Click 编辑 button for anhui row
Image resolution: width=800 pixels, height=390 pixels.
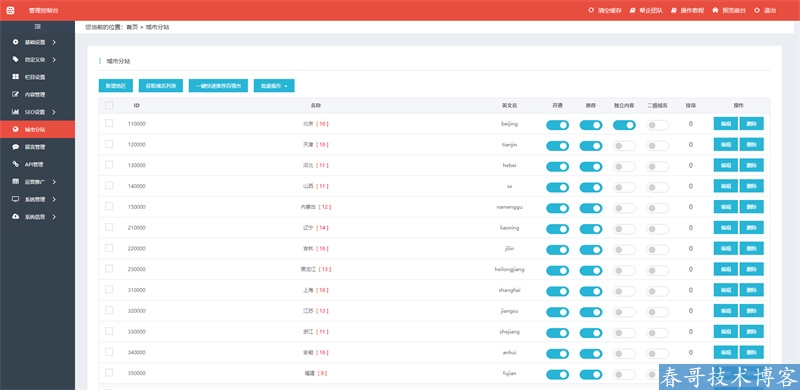[726, 352]
